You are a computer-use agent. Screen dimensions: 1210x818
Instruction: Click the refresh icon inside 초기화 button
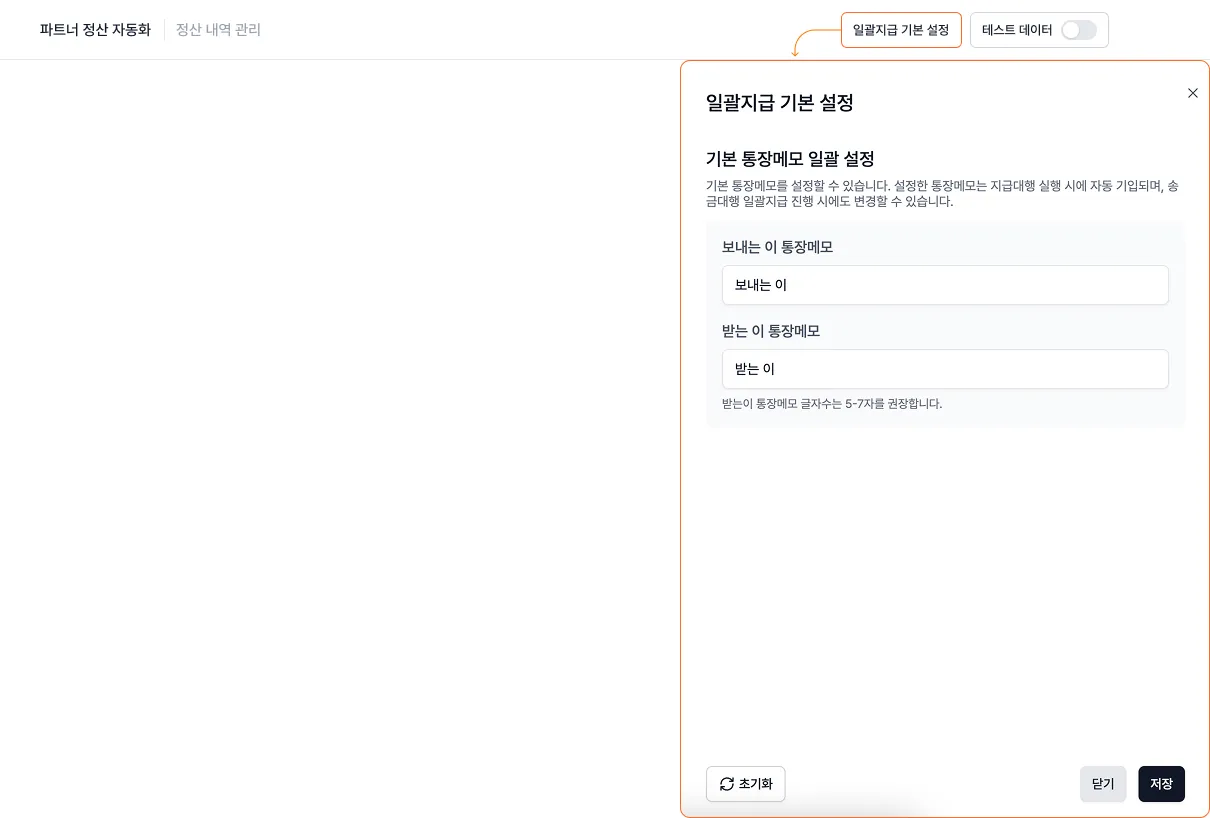(x=726, y=784)
